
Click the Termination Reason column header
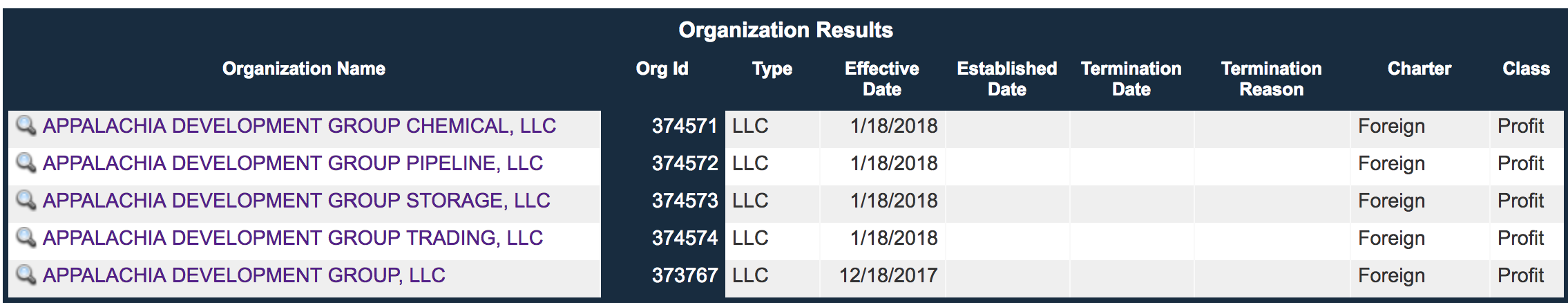(x=1272, y=79)
